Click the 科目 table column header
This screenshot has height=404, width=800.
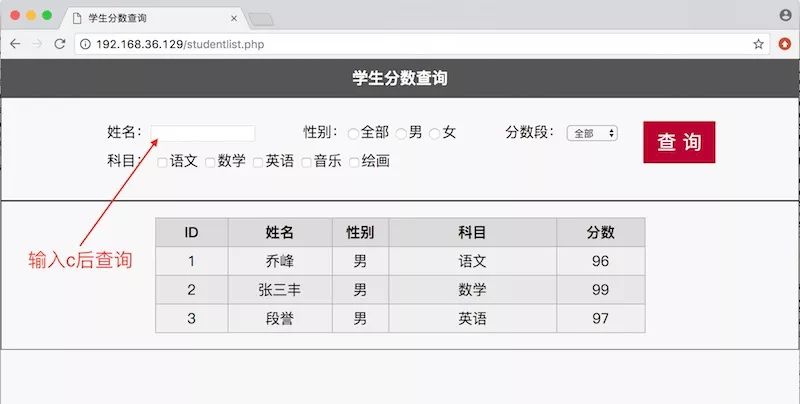[472, 233]
